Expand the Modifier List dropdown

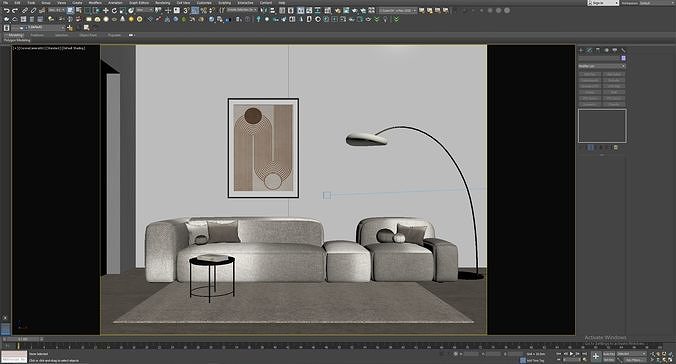coord(601,66)
